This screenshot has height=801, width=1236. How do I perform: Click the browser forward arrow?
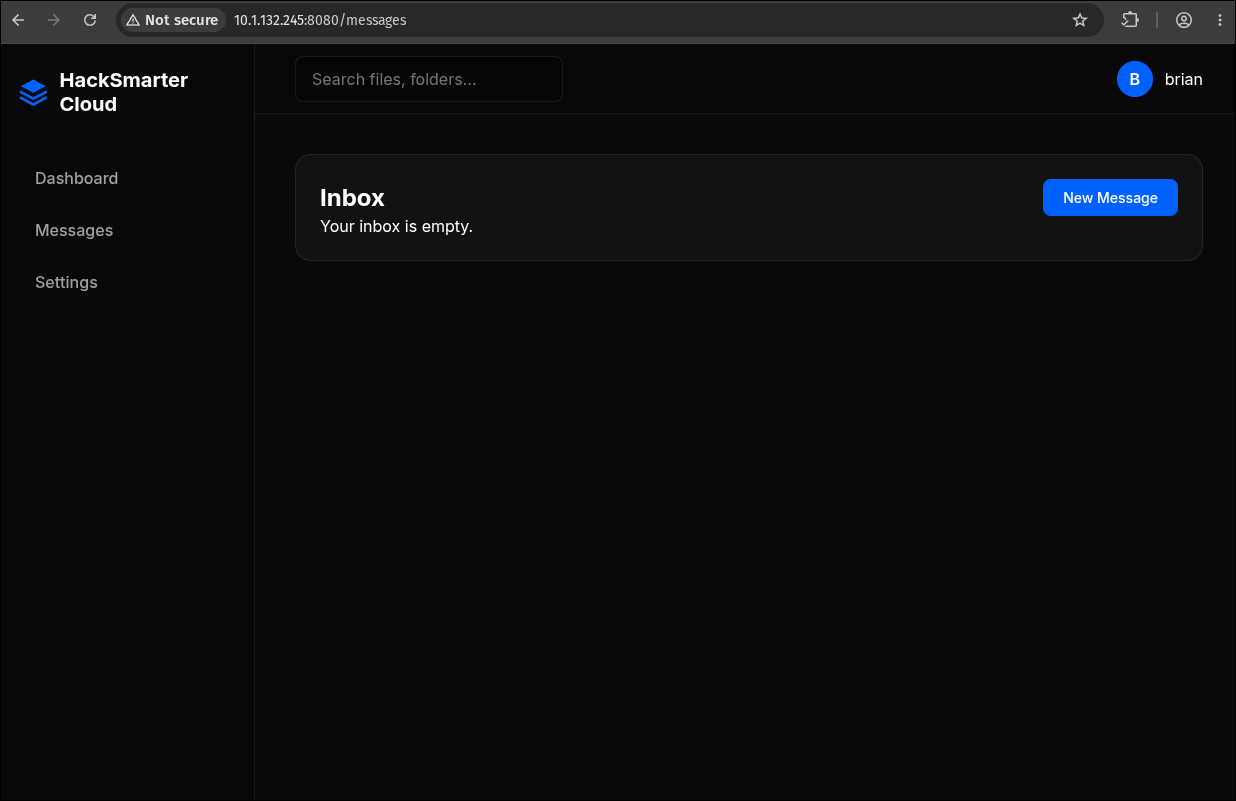point(54,20)
